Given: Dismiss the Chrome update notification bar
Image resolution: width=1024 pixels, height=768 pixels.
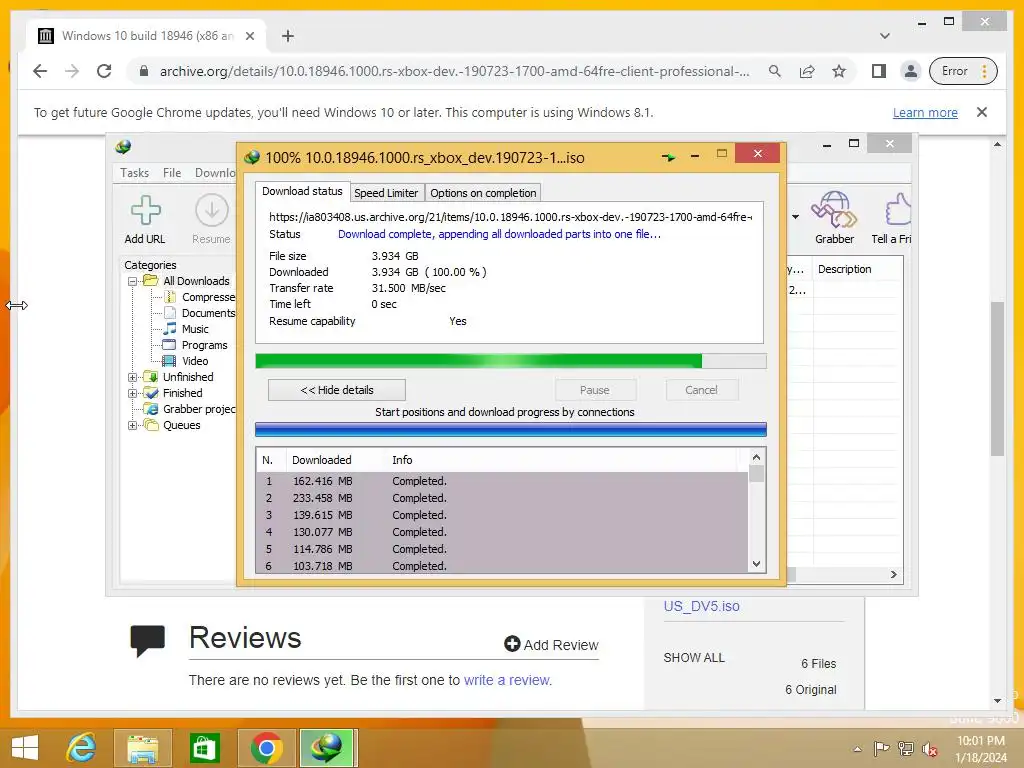Looking at the screenshot, I should tap(982, 112).
